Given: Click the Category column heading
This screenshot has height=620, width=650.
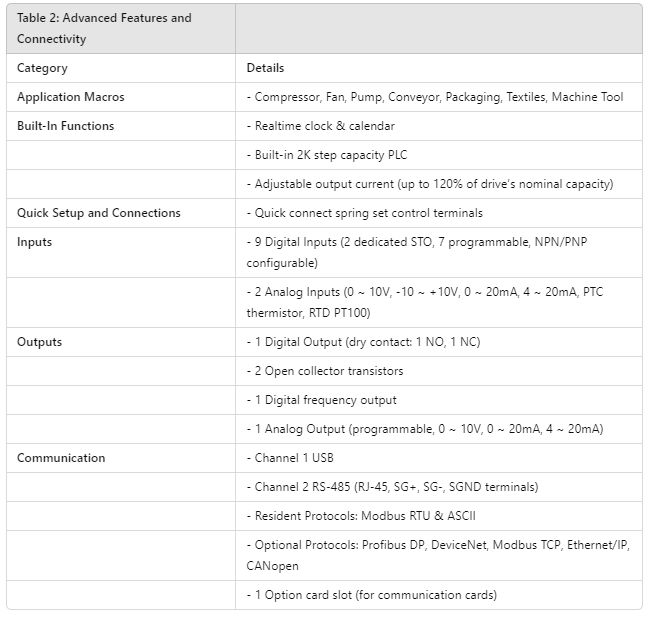Looking at the screenshot, I should 42,68.
